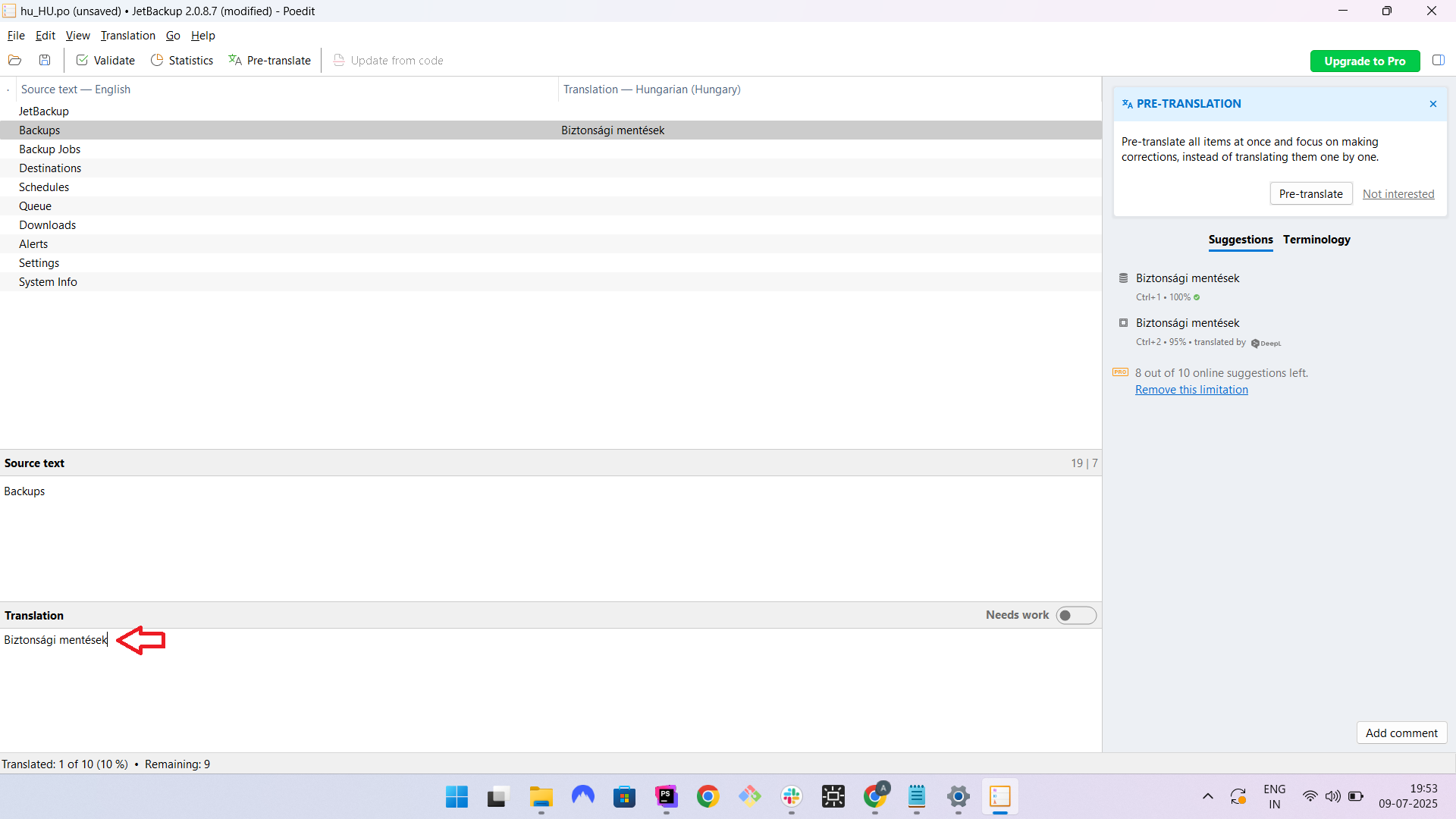Open the Statistics view

tap(182, 61)
